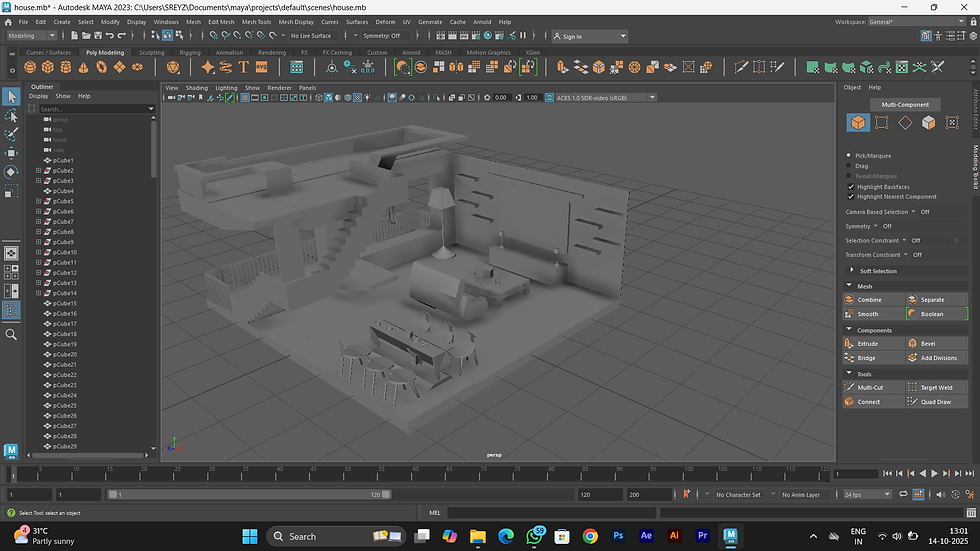The height and width of the screenshot is (551, 980).
Task: Activate the Scale tool in toolbox
Action: point(11,191)
